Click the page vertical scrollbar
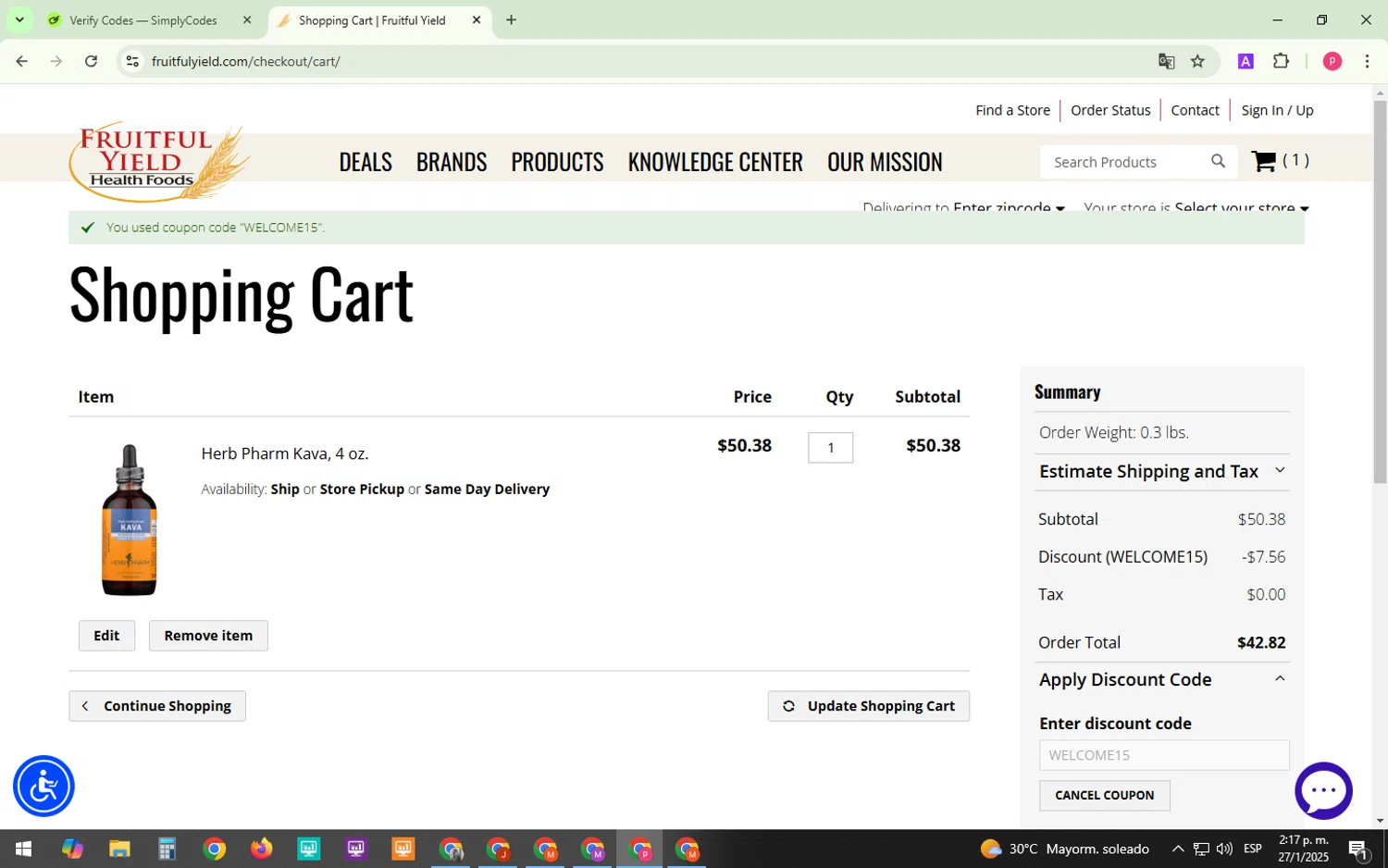Image resolution: width=1388 pixels, height=868 pixels. (1380, 291)
